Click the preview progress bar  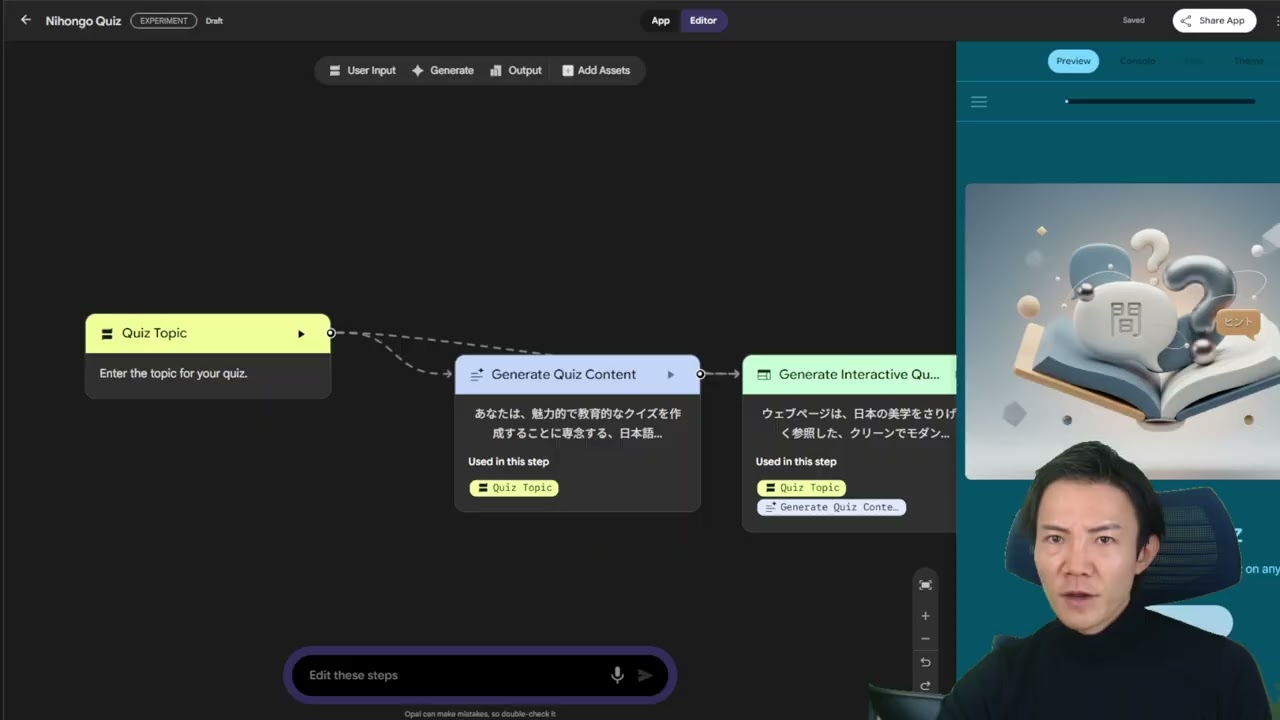click(1160, 101)
